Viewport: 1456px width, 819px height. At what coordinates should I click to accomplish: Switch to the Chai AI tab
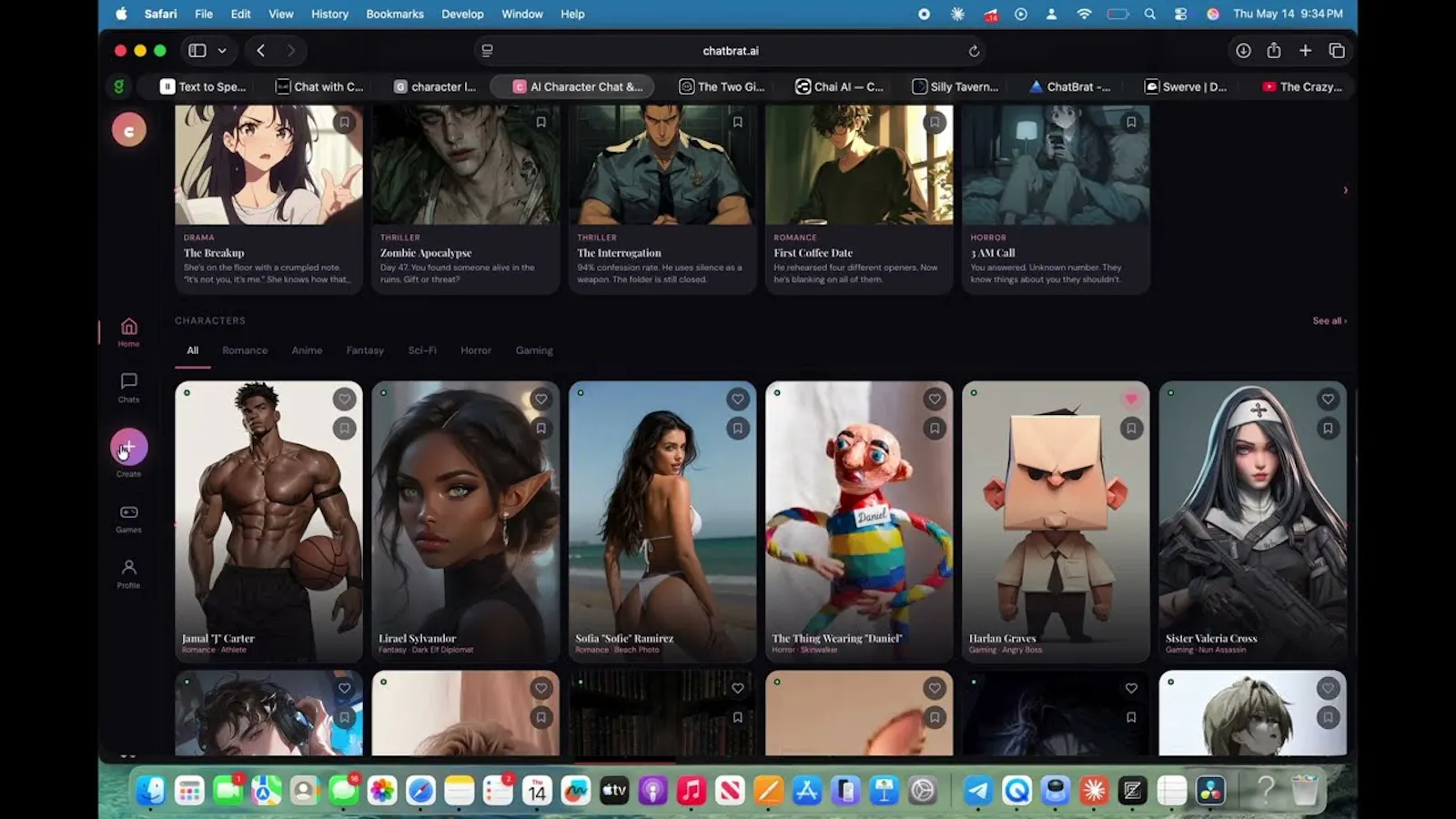(840, 86)
